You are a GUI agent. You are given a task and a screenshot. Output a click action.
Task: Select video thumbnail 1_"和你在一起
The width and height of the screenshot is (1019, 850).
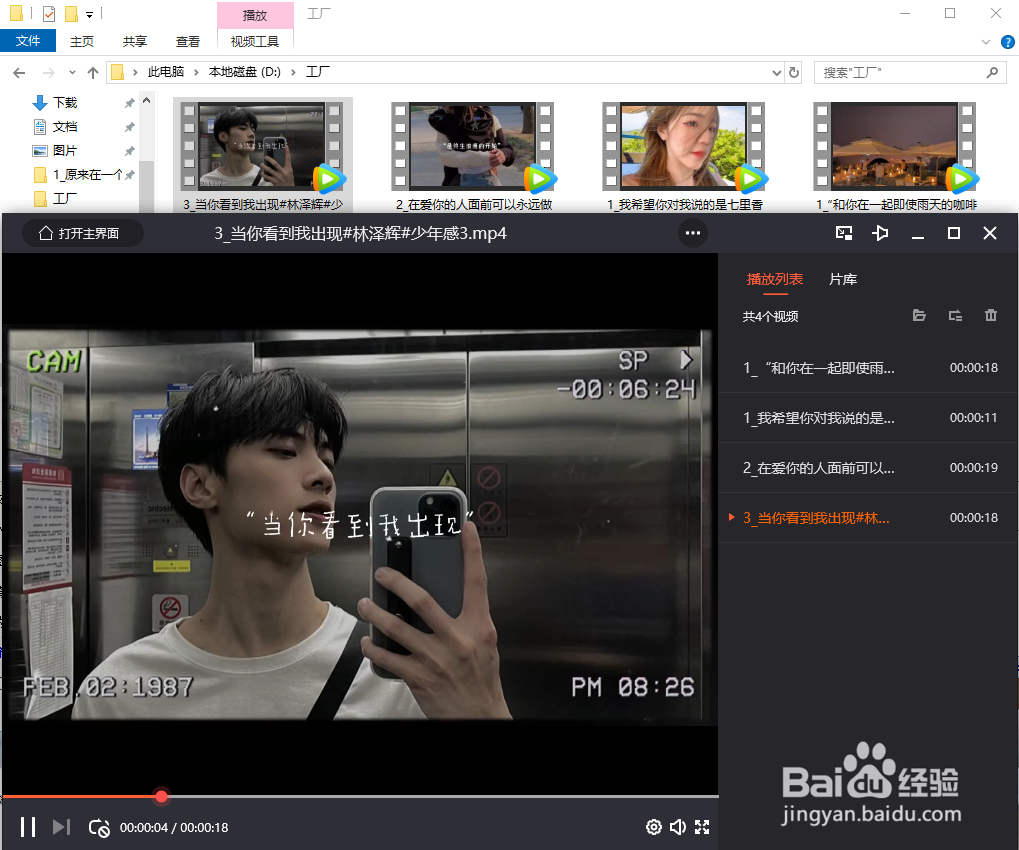pos(896,155)
